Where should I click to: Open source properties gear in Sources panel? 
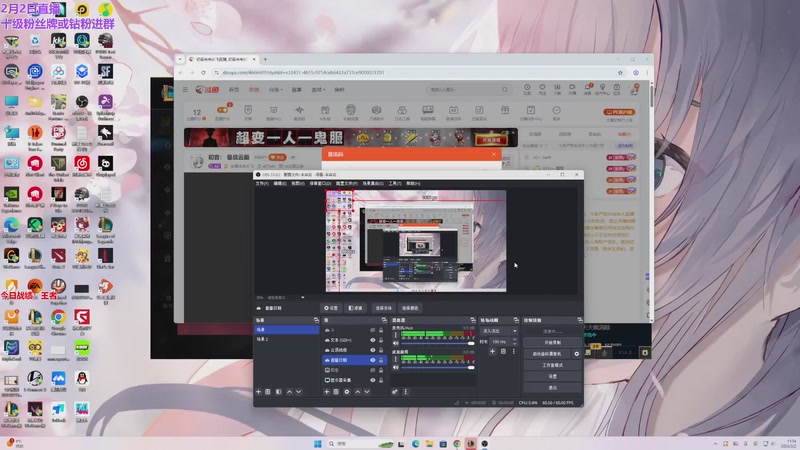347,392
